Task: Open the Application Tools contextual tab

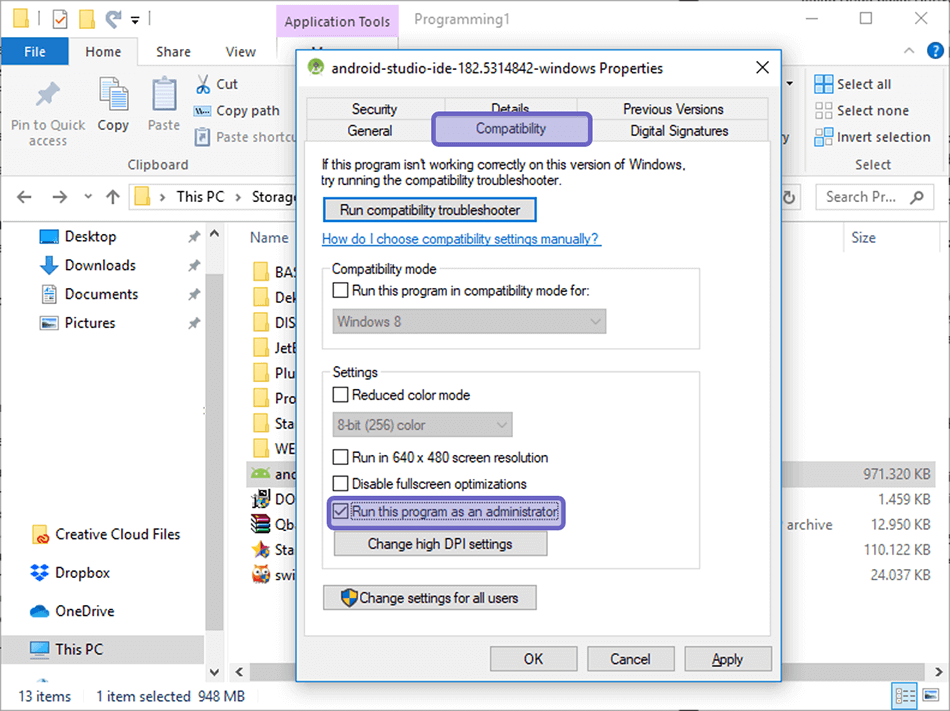Action: pyautogui.click(x=337, y=22)
